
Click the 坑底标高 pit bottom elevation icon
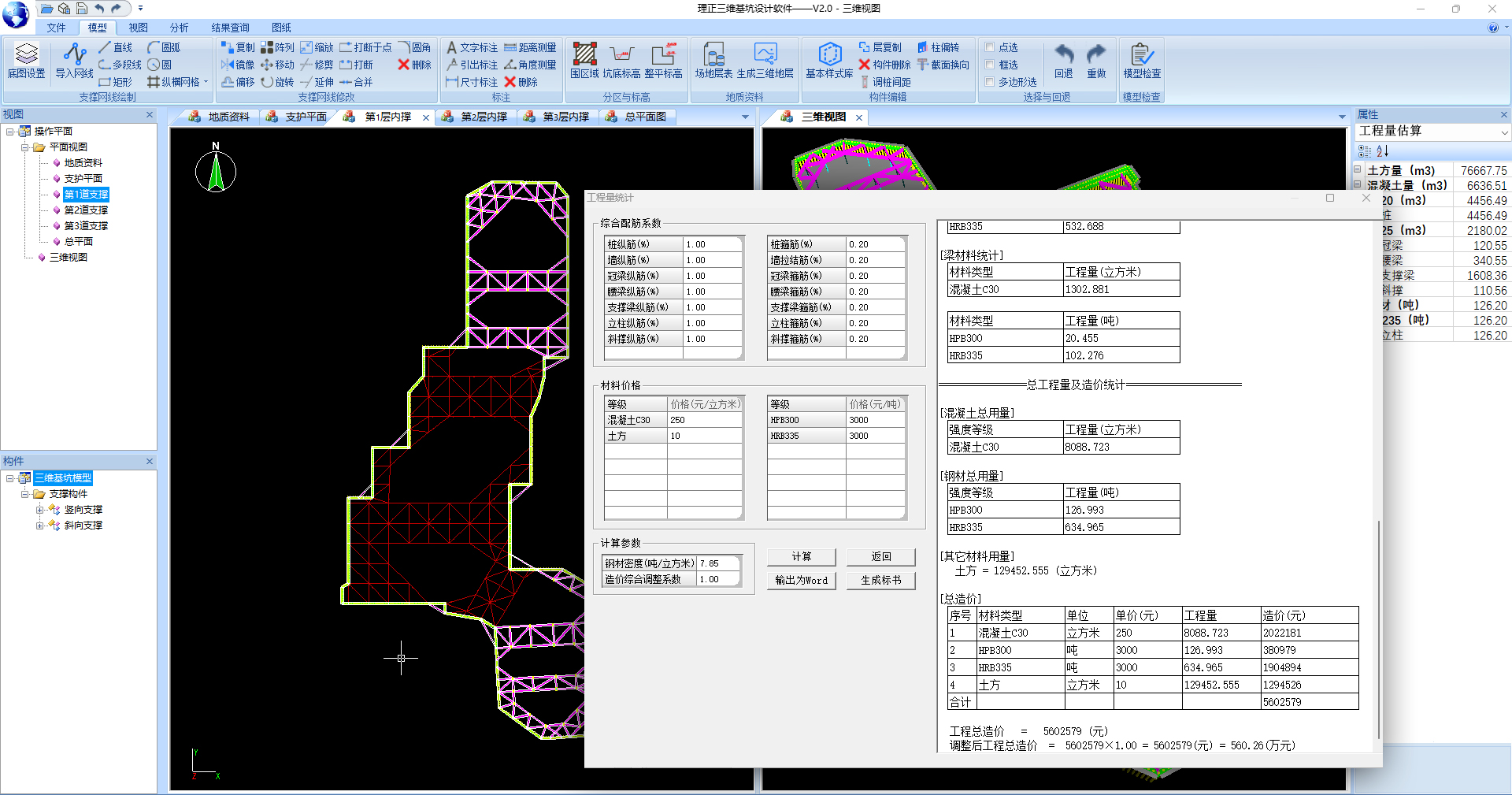[x=621, y=60]
